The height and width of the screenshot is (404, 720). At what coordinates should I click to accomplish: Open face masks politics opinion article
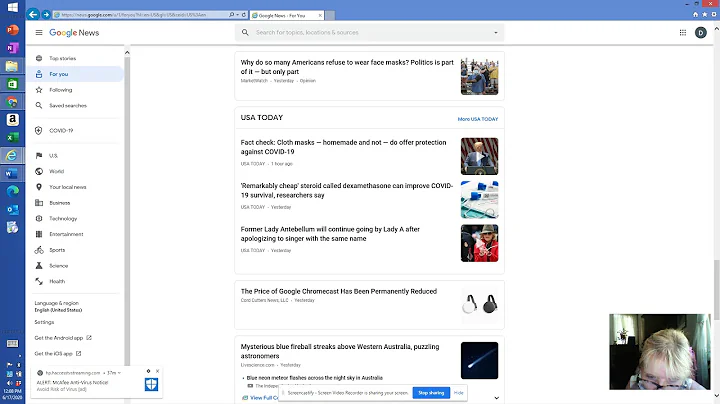point(347,67)
